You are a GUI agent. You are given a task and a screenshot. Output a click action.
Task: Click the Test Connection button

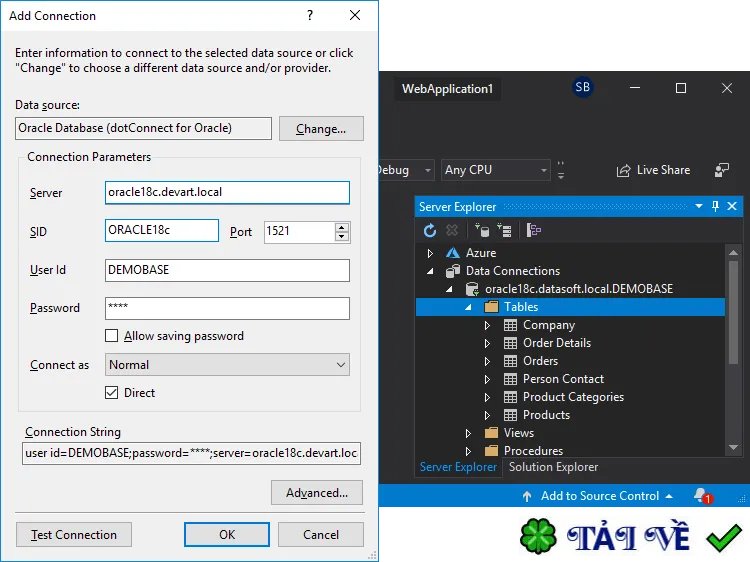74,535
